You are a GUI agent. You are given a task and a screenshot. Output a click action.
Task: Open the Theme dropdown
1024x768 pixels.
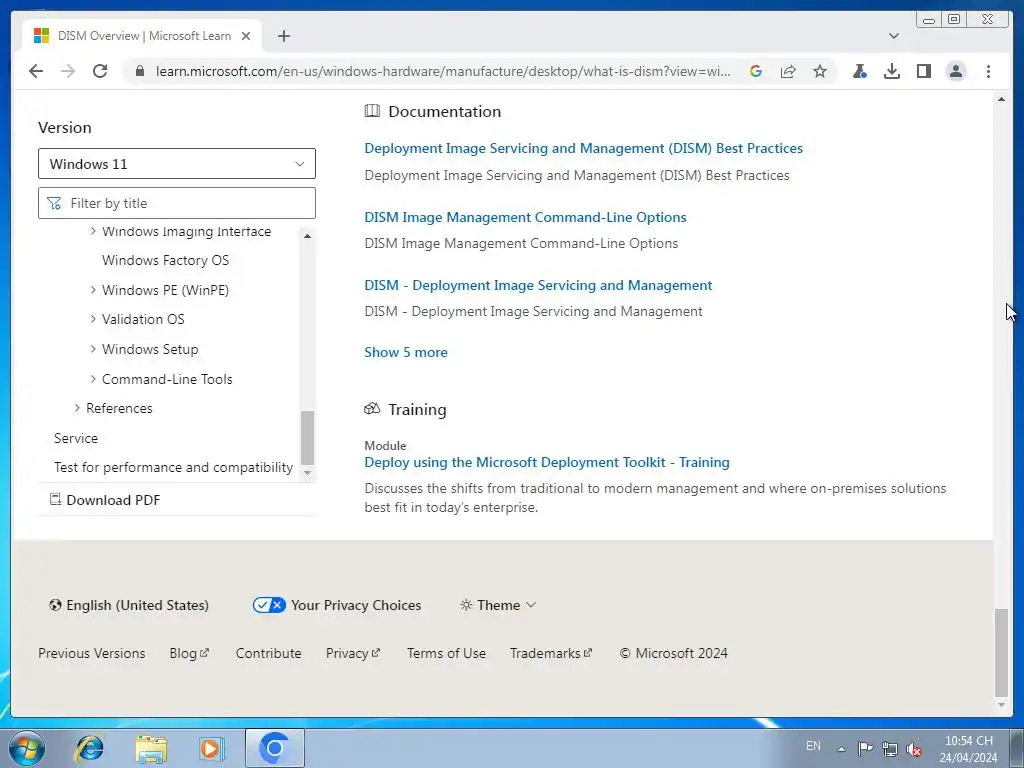[498, 605]
